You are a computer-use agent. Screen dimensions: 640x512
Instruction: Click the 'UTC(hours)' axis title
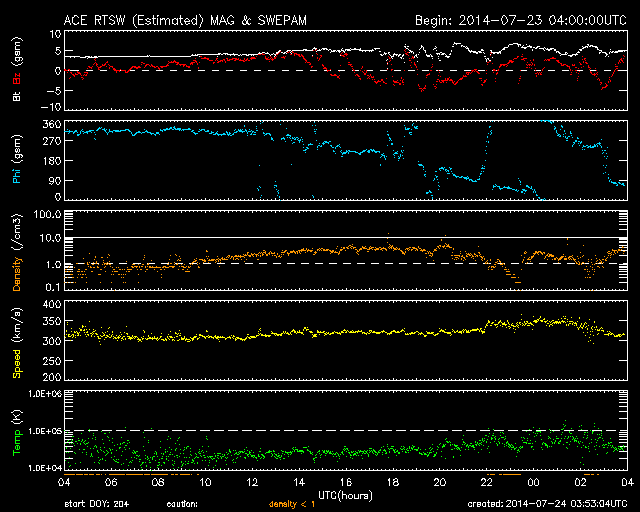click(x=345, y=496)
